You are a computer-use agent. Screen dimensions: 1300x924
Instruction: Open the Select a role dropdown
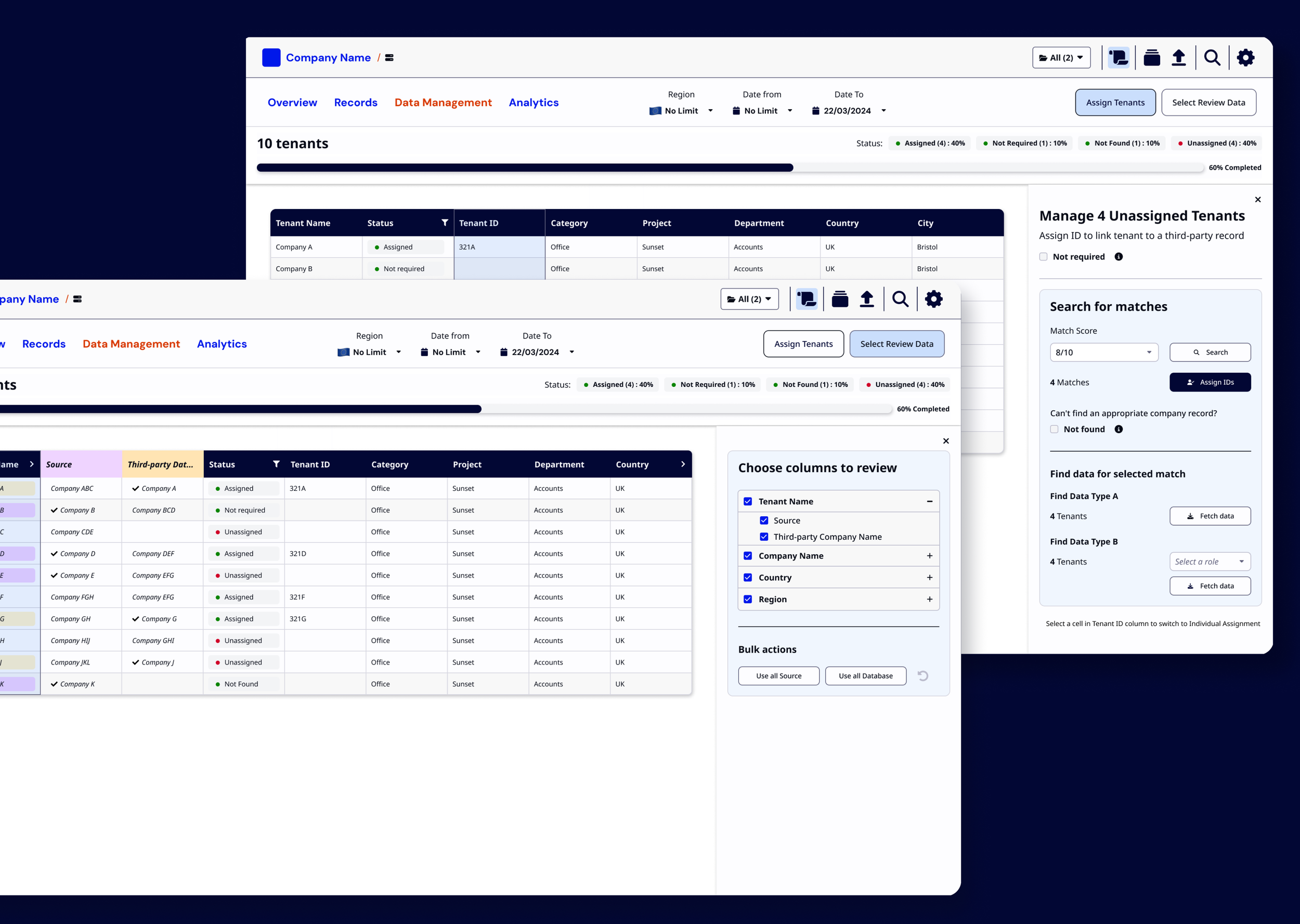(1209, 562)
